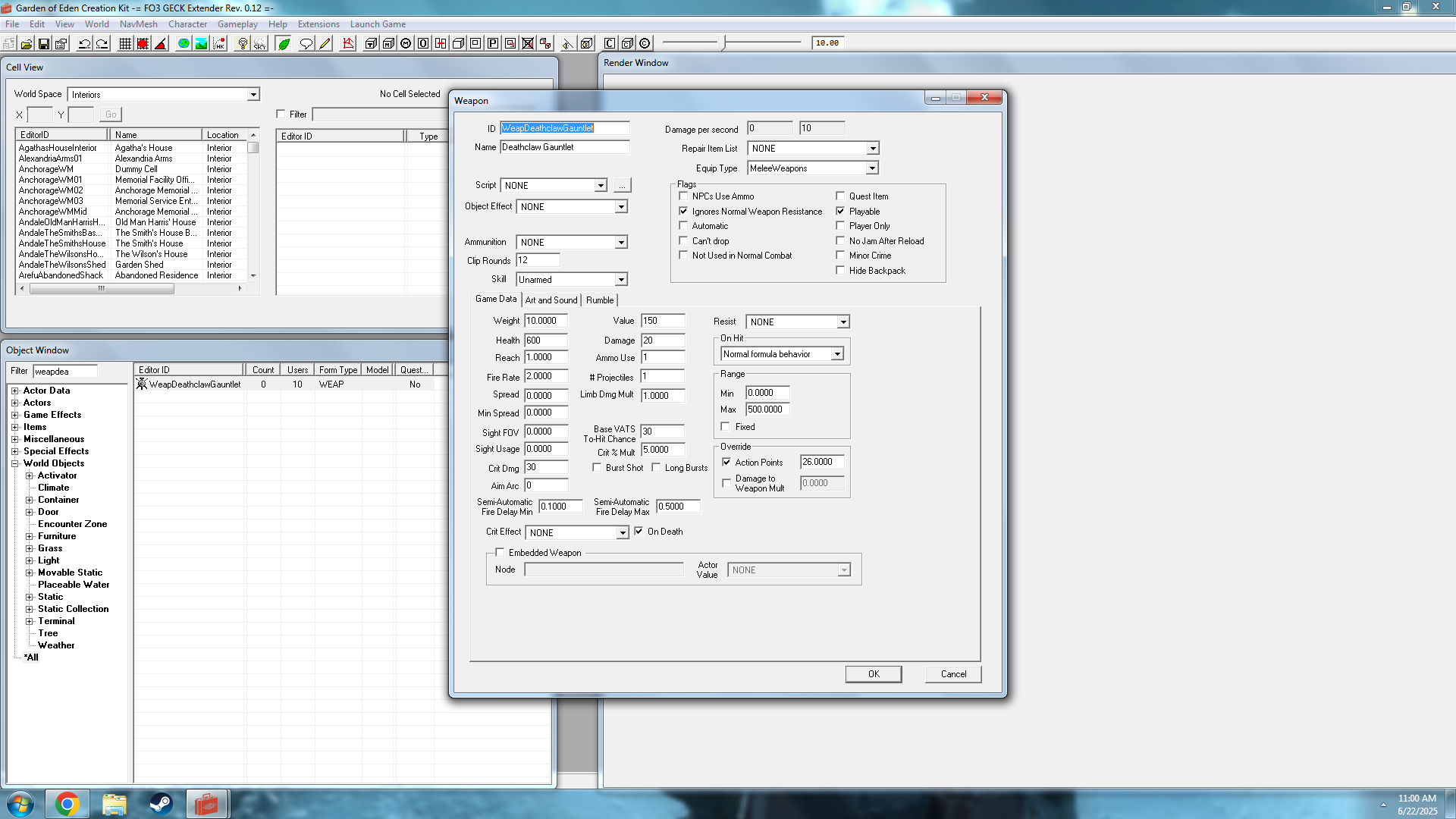The width and height of the screenshot is (1456, 819).
Task: Switch to the Art and Sound tab
Action: click(551, 300)
